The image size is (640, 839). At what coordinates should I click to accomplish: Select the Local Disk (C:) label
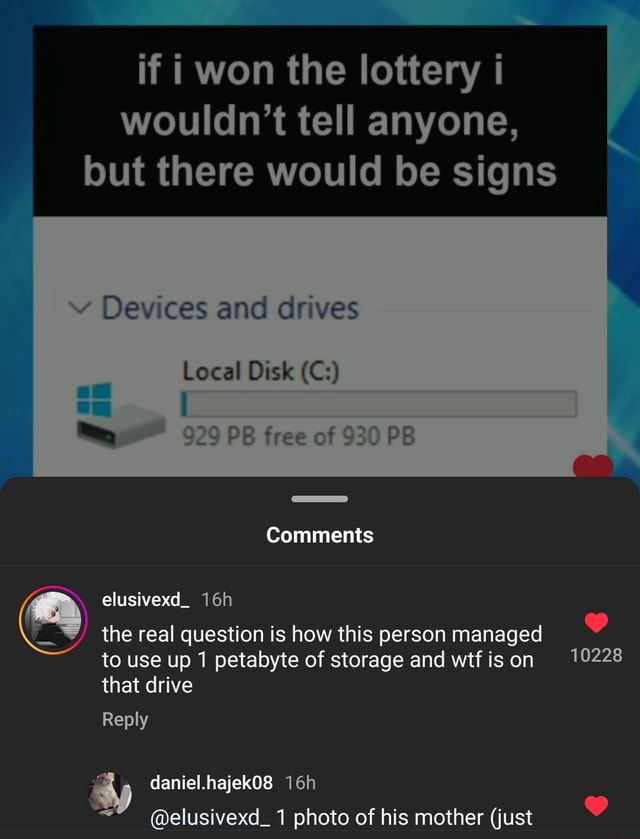point(261,371)
